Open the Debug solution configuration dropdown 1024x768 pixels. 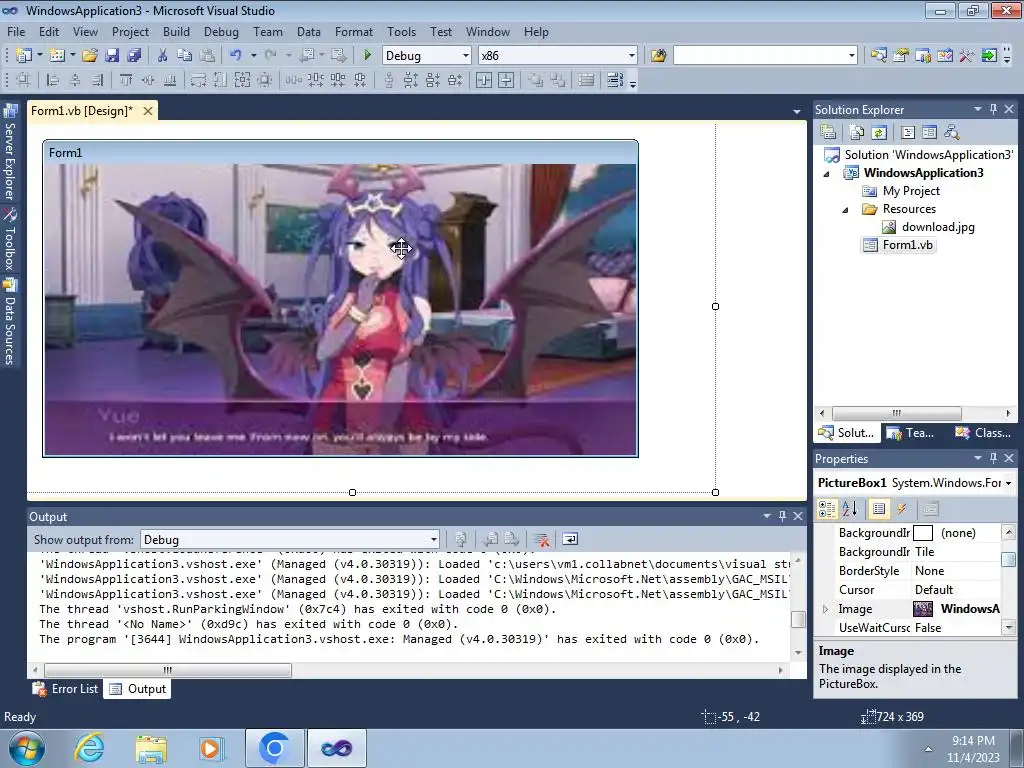(466, 56)
